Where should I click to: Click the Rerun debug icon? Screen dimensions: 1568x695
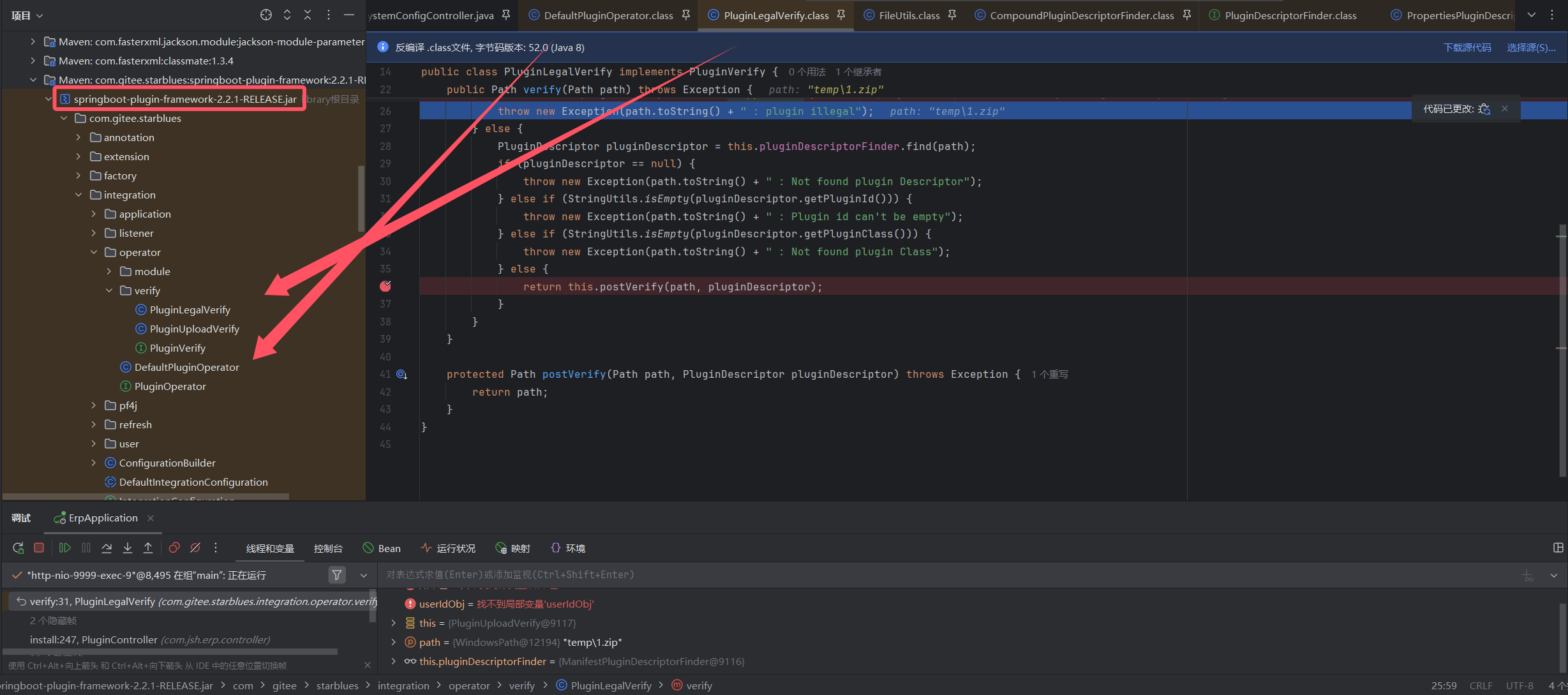point(18,548)
